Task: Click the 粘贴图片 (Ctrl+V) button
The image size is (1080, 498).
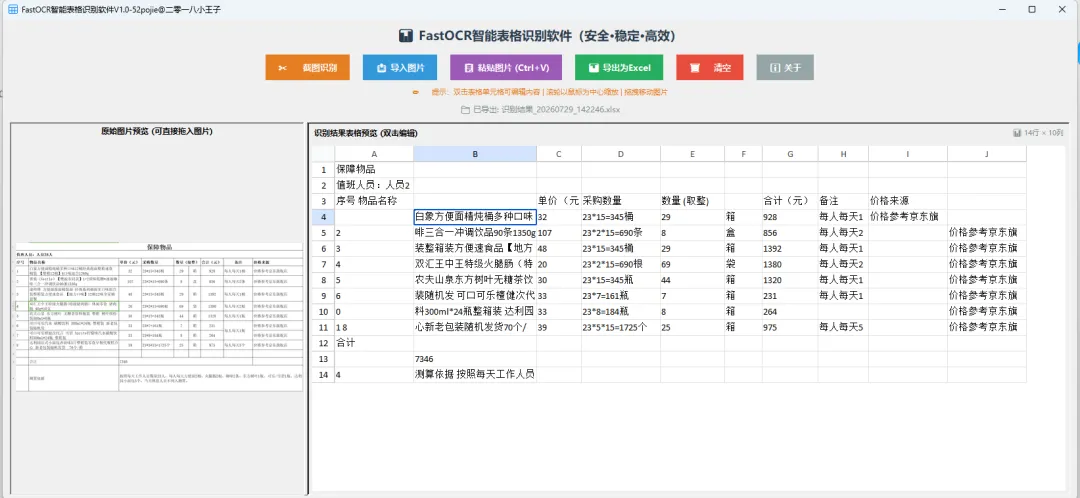Action: point(506,68)
